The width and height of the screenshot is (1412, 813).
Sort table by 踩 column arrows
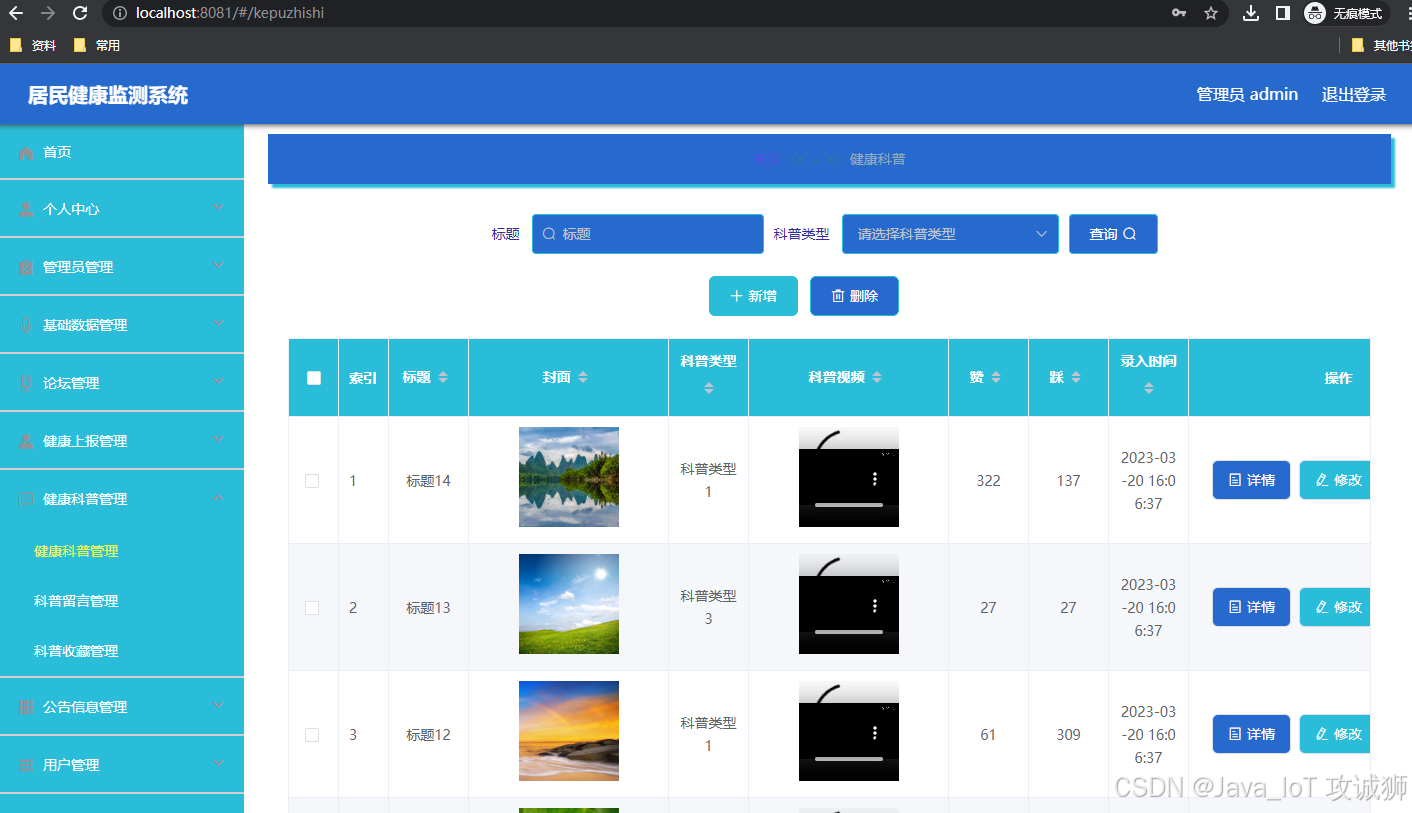1076,377
